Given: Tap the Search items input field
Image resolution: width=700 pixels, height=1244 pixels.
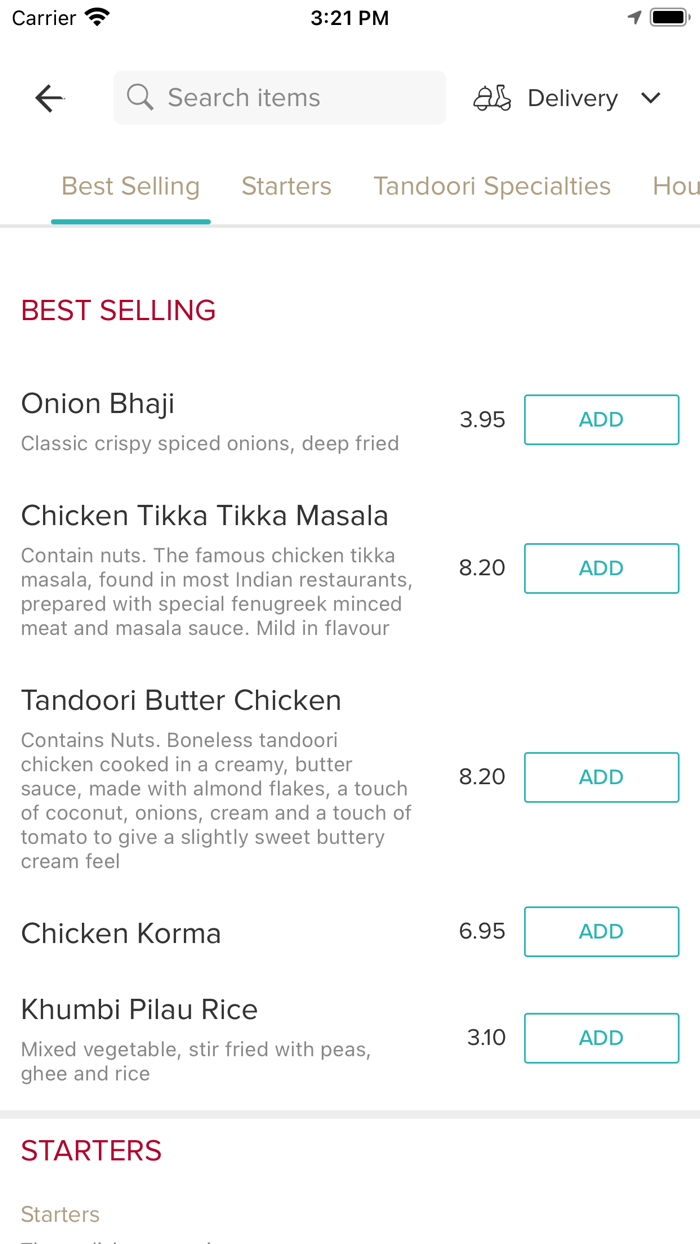Looking at the screenshot, I should point(279,97).
